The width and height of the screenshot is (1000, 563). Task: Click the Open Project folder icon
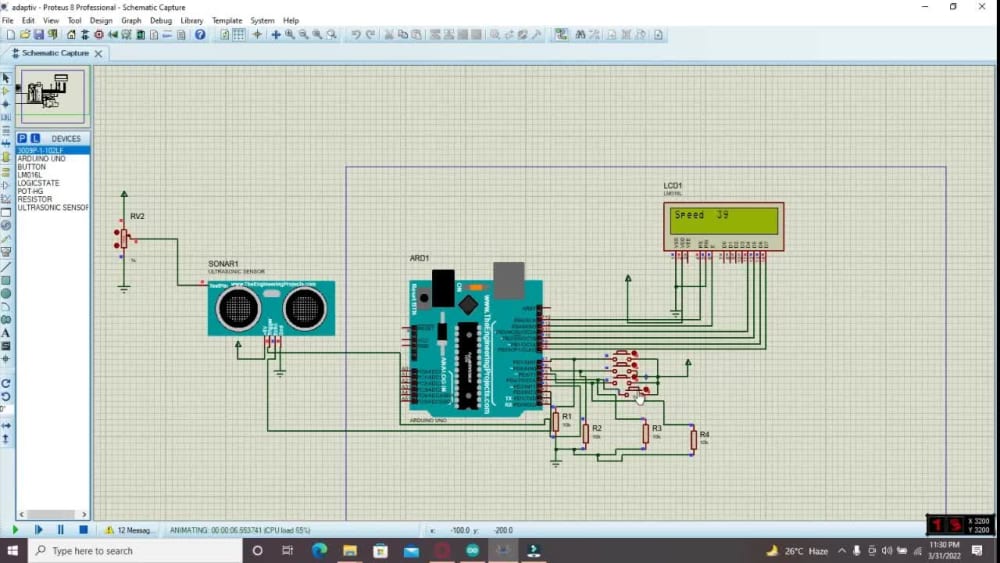25,34
